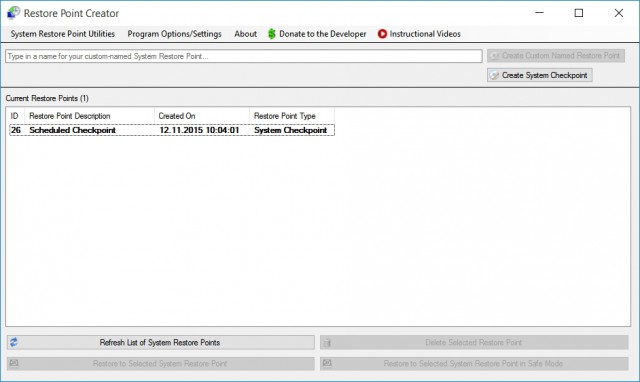Click the blue refresh arrows icon
640x382 pixels.
(x=14, y=342)
